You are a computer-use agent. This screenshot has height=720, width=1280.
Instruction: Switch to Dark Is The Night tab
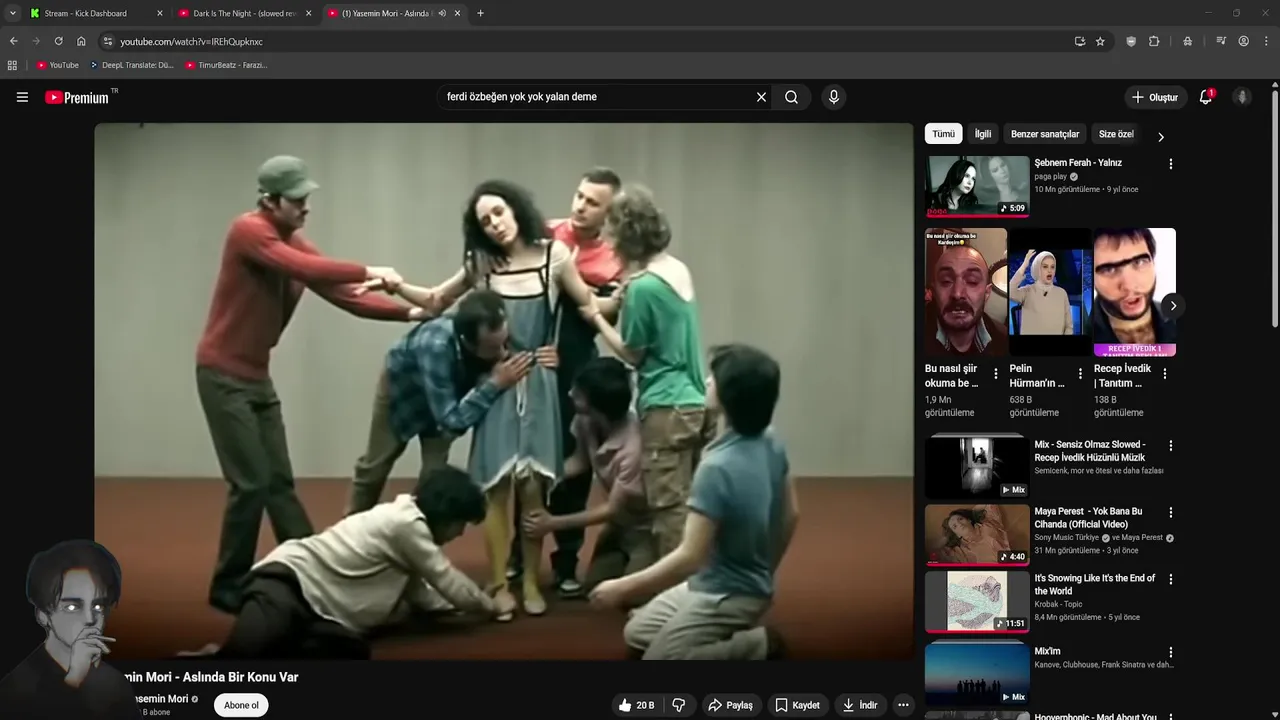[245, 14]
